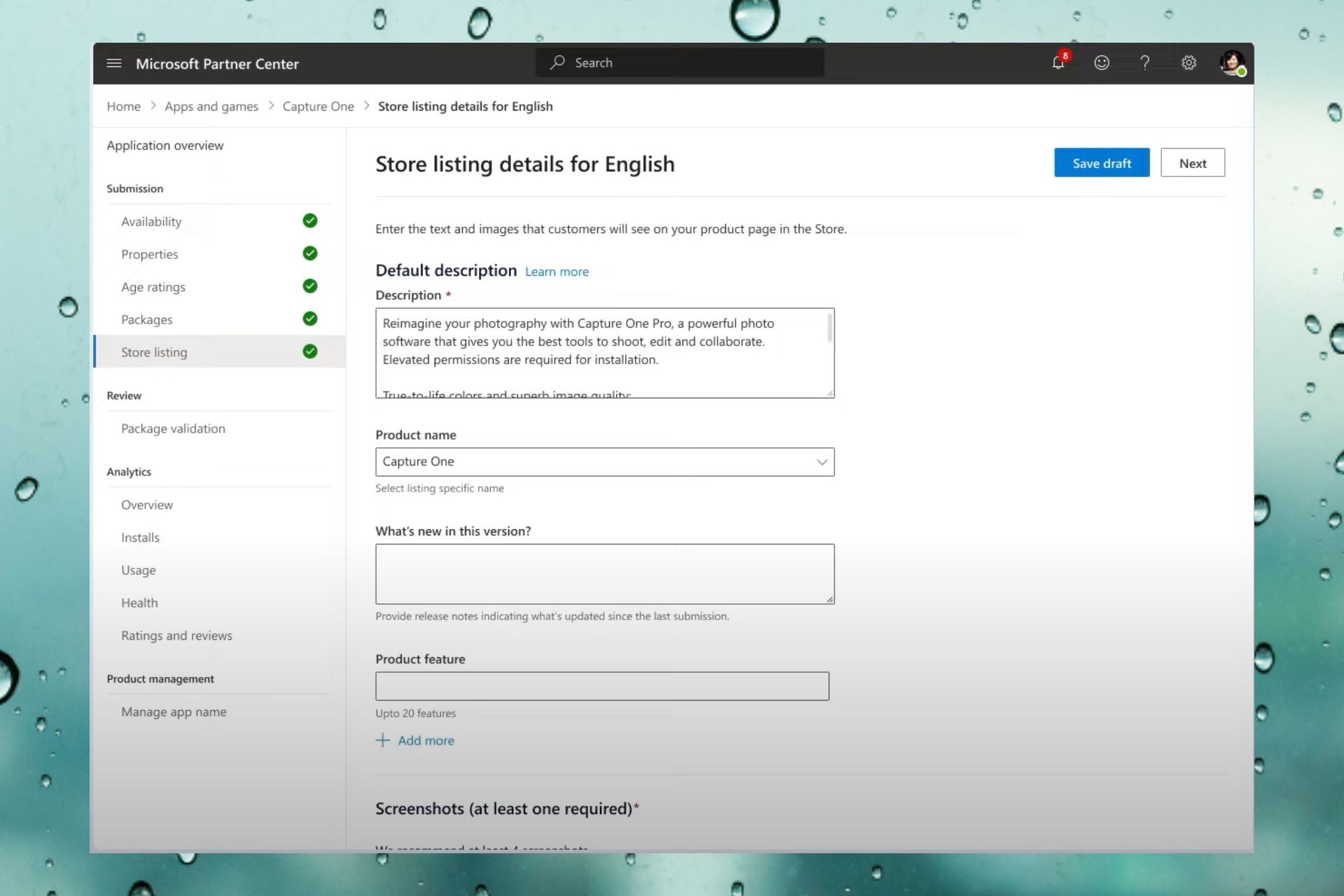Screen dimensions: 1344x896
Task: Click the green check next to Age ratings
Action: tap(310, 286)
